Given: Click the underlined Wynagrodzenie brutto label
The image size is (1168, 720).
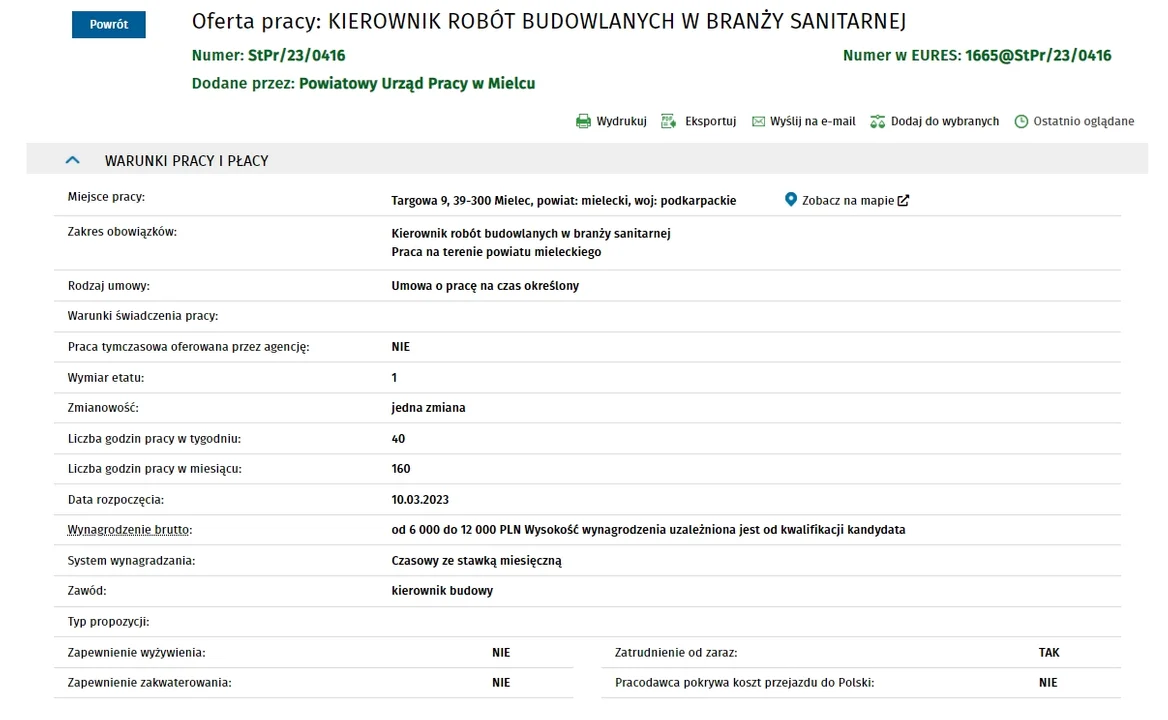Looking at the screenshot, I should pyautogui.click(x=129, y=530).
